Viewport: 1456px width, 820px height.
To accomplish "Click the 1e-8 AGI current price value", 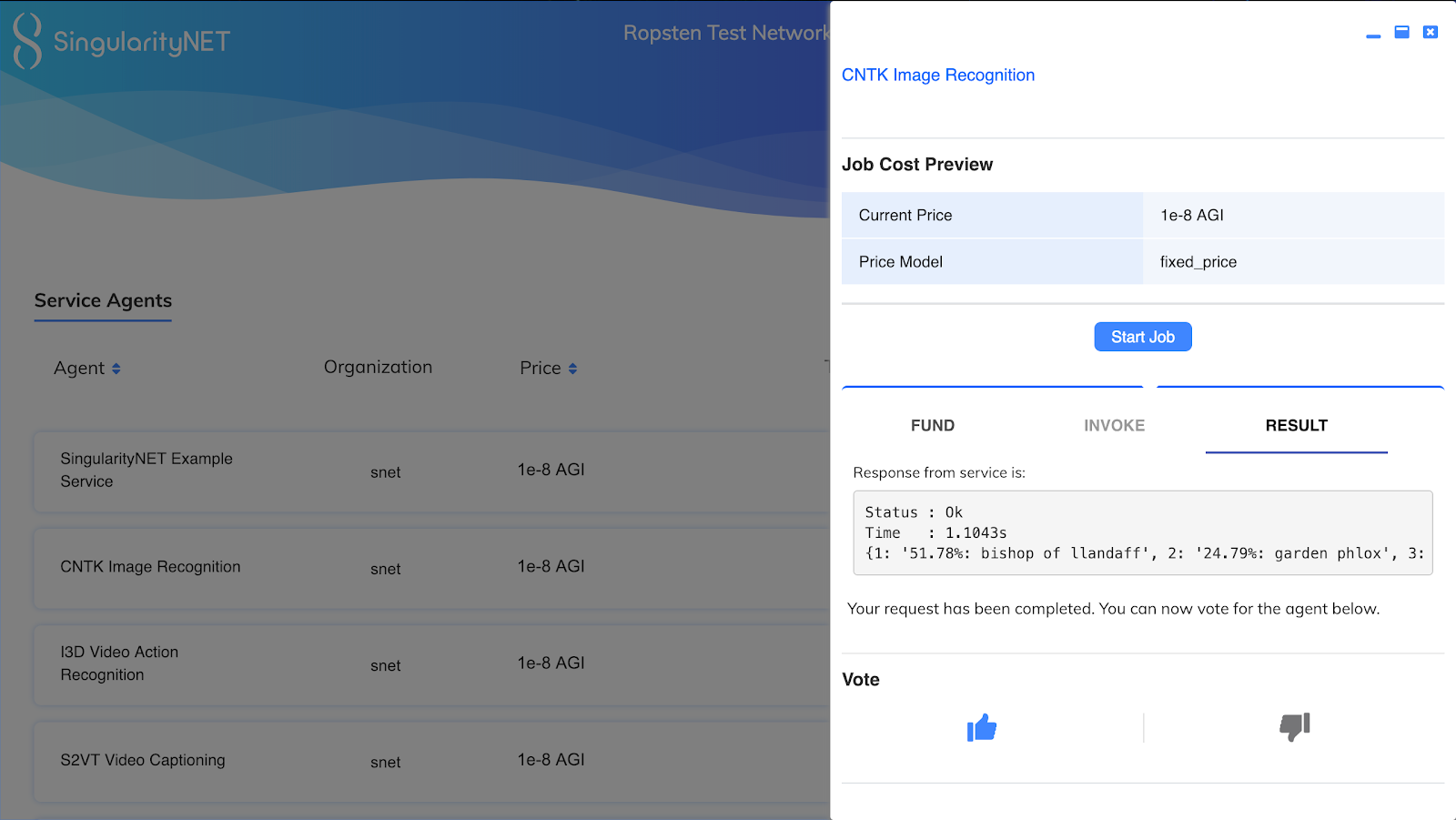I will click(x=1192, y=215).
